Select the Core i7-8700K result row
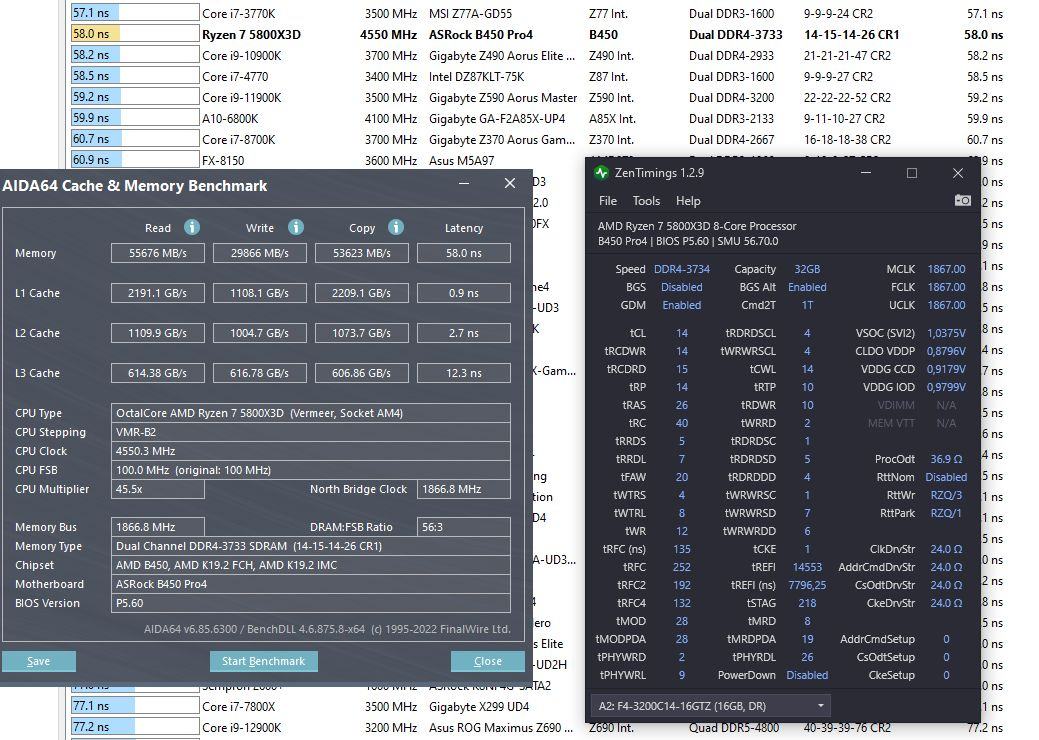The height and width of the screenshot is (740, 1039). click(x=537, y=140)
